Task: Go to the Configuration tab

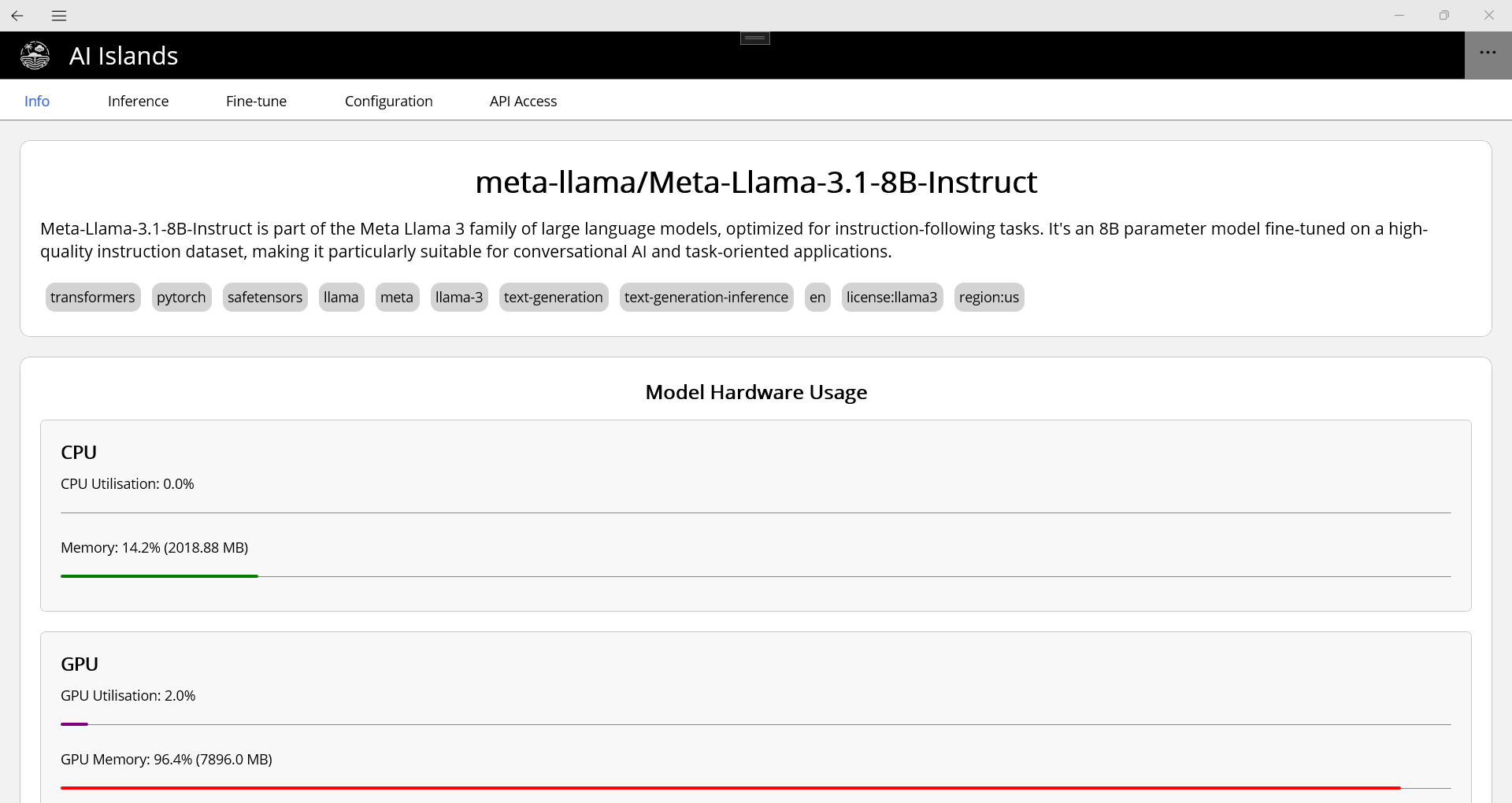Action: (388, 101)
